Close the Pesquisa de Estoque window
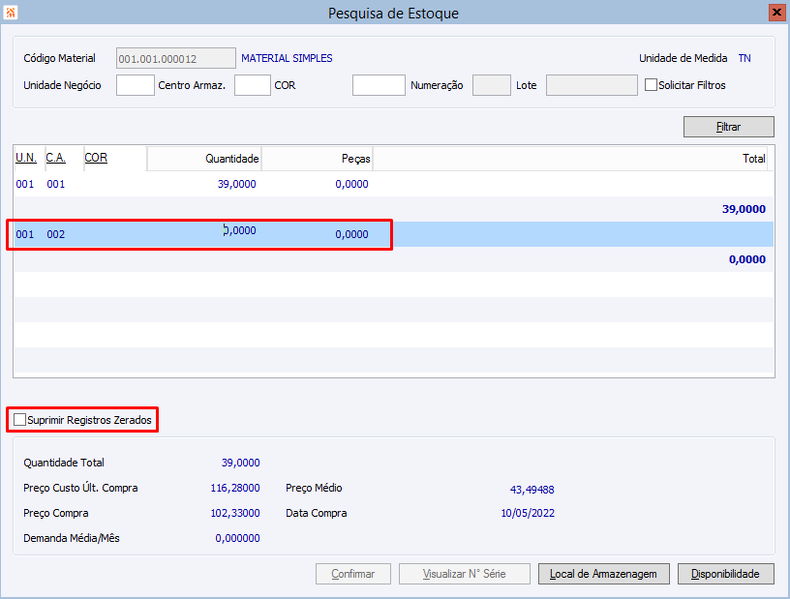The image size is (790, 599). [776, 12]
